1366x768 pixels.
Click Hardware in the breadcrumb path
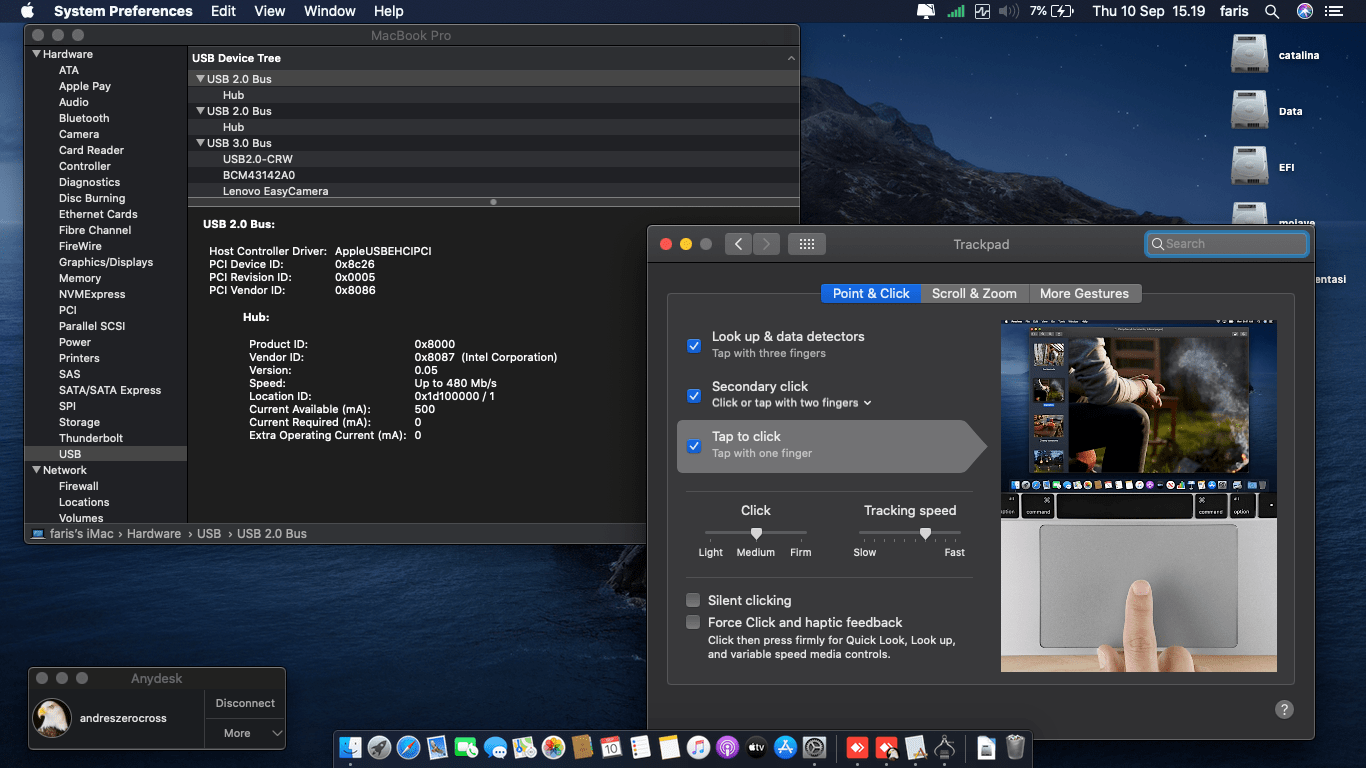pyautogui.click(x=154, y=533)
